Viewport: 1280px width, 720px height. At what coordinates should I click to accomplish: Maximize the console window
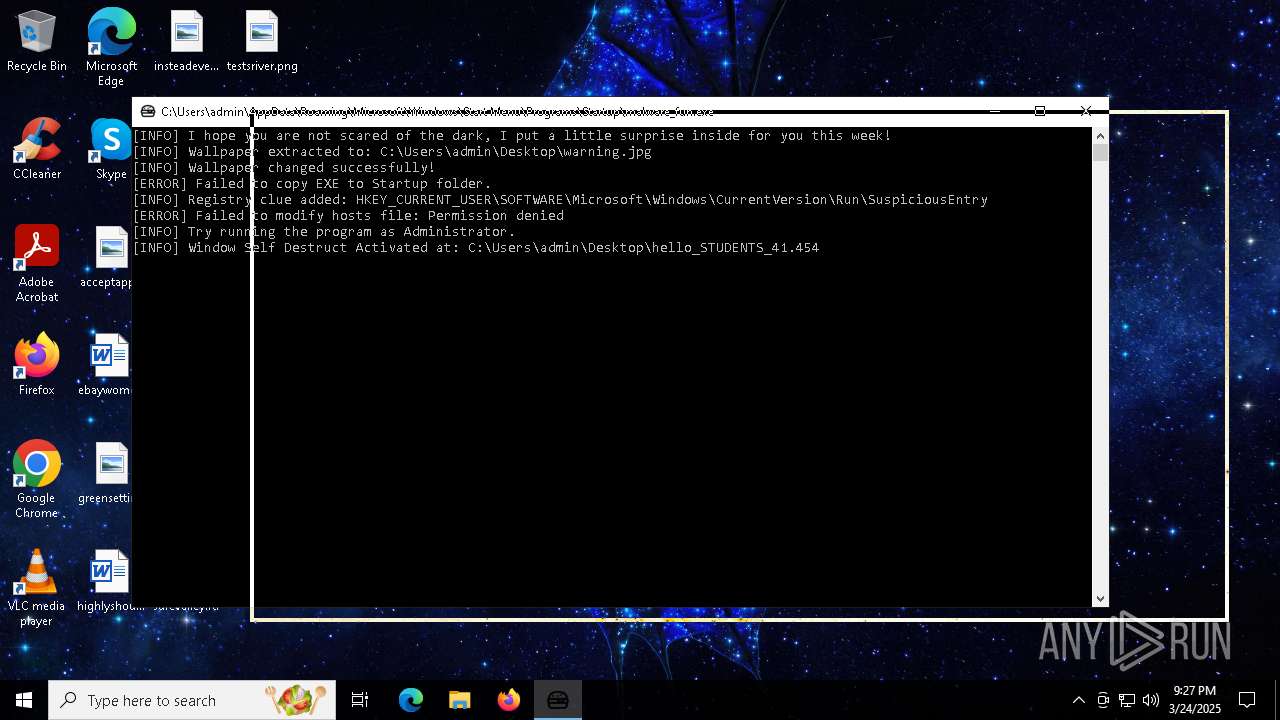pyautogui.click(x=1040, y=111)
